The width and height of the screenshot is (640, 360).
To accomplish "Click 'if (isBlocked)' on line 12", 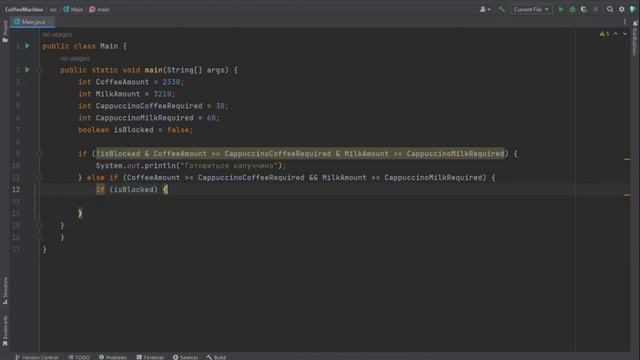I will point(127,189).
